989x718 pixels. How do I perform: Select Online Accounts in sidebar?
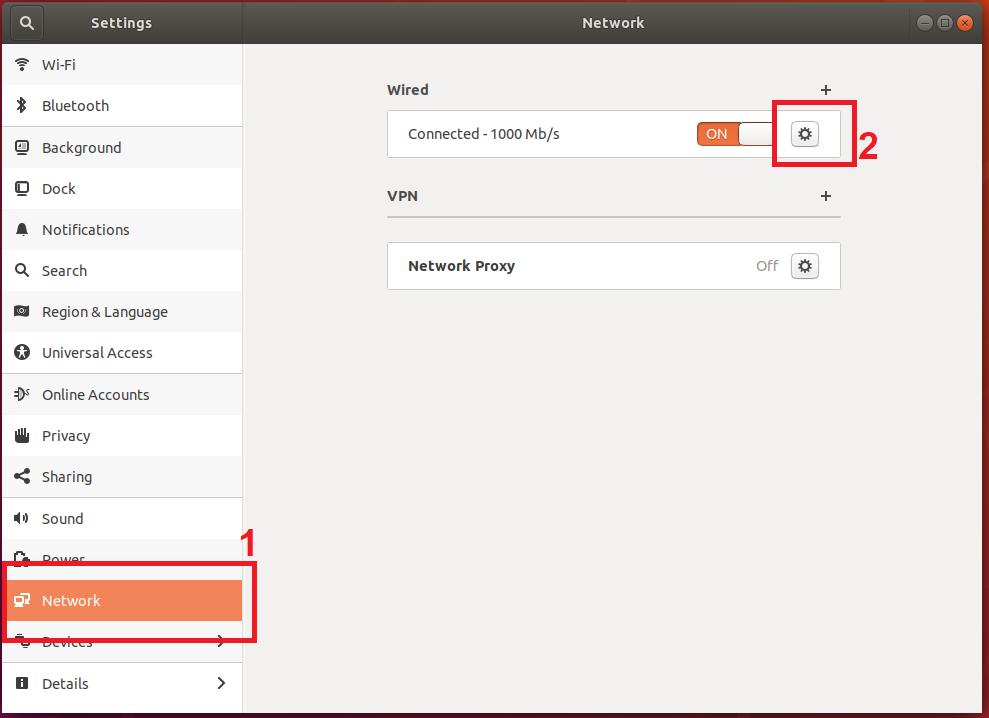tap(95, 395)
